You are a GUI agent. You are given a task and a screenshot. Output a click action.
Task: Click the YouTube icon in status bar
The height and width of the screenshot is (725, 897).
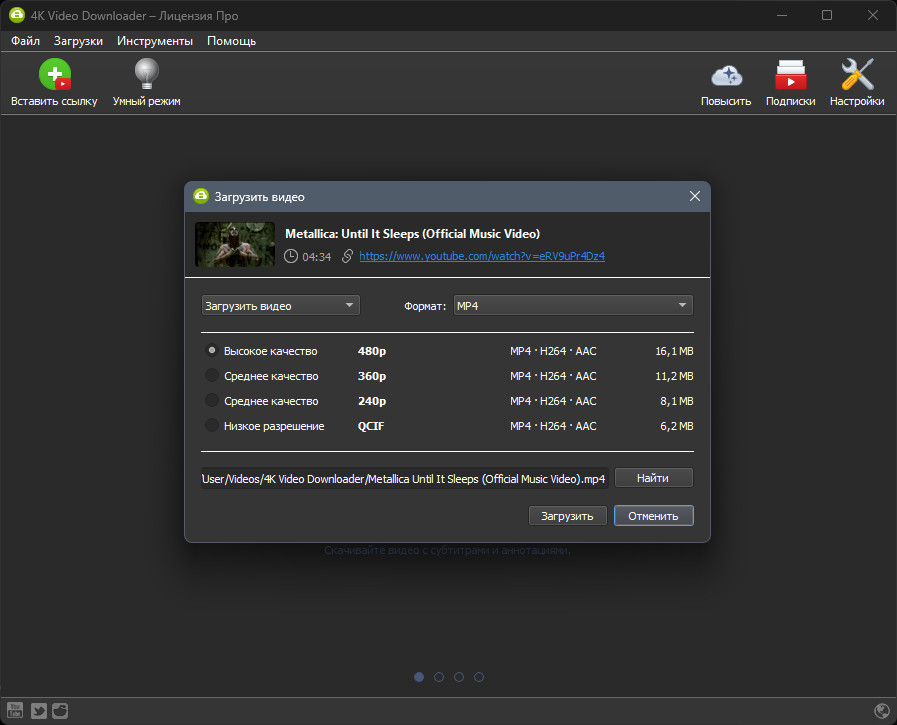pyautogui.click(x=15, y=710)
